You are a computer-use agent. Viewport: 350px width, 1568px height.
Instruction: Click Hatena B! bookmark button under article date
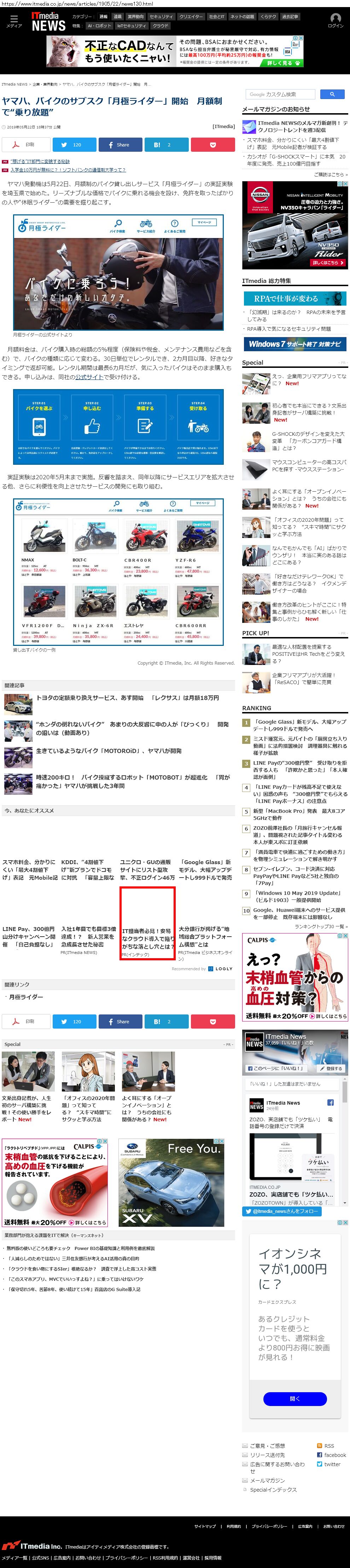[x=166, y=145]
